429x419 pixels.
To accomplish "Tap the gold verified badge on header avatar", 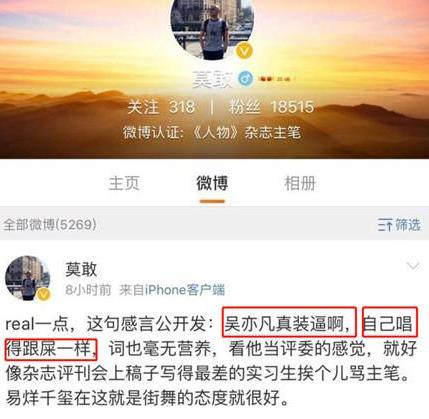I will pos(245,51).
